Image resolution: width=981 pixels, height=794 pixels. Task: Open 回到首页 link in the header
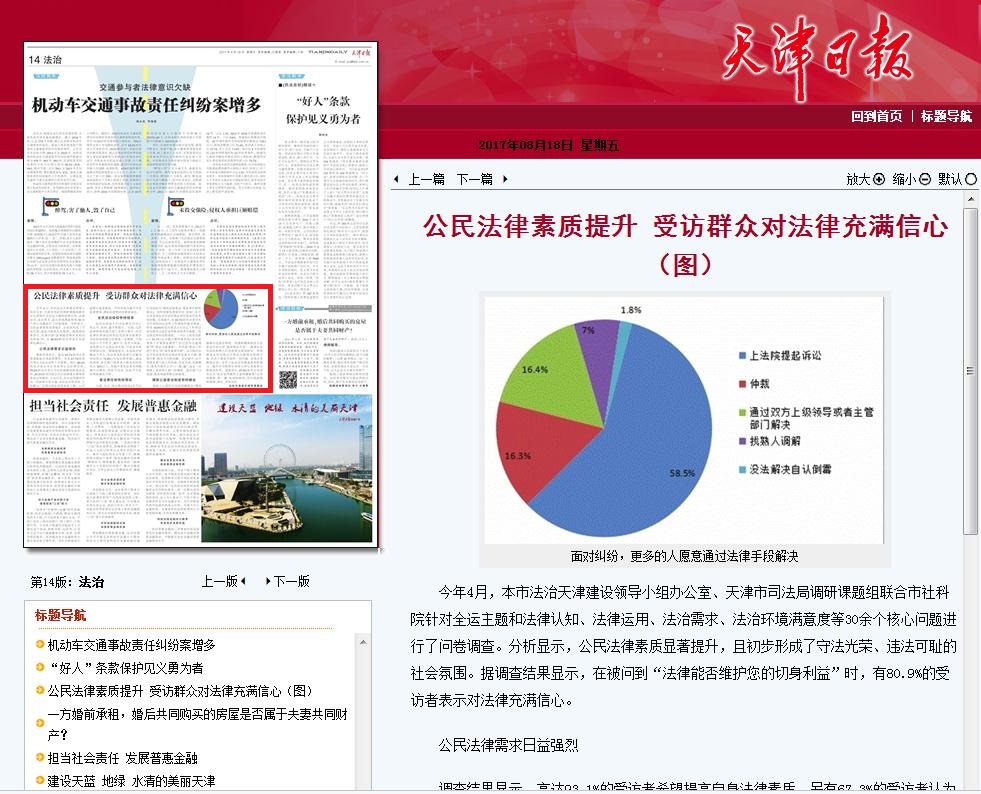(x=877, y=116)
